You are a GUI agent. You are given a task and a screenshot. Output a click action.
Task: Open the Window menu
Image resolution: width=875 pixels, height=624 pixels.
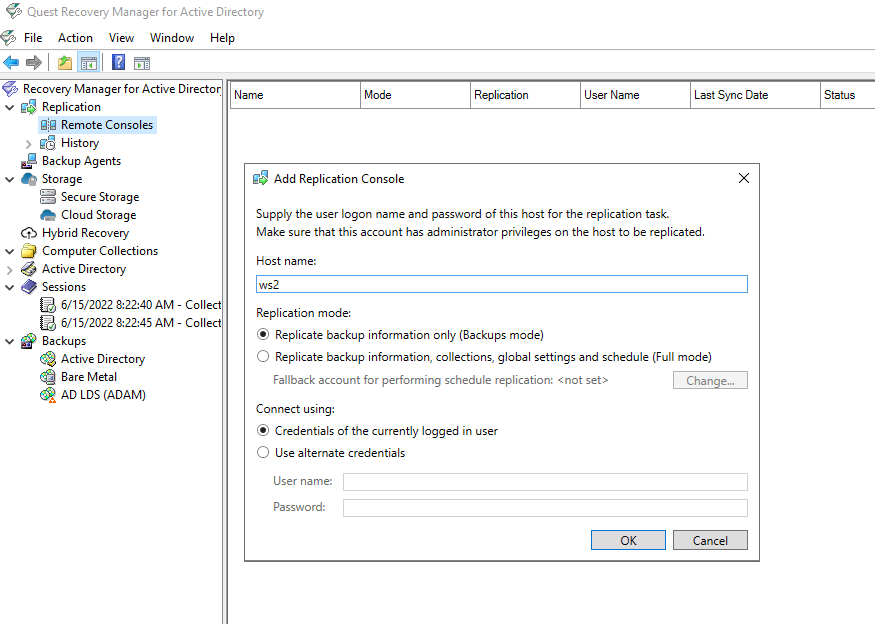[x=171, y=37]
